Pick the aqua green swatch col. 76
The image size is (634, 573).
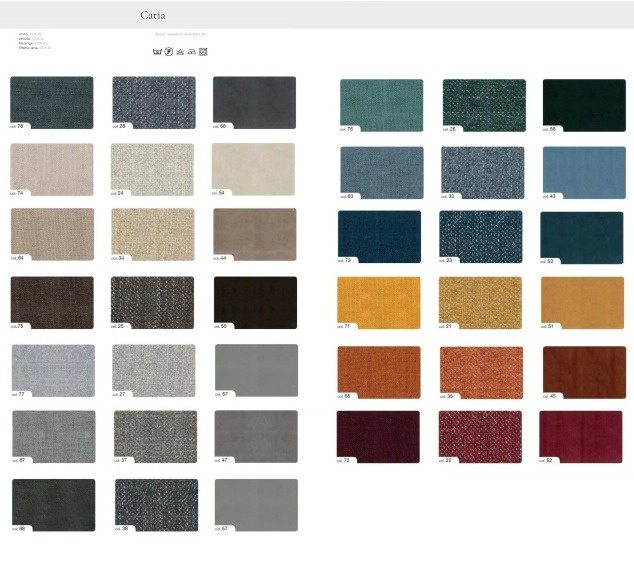(x=381, y=105)
